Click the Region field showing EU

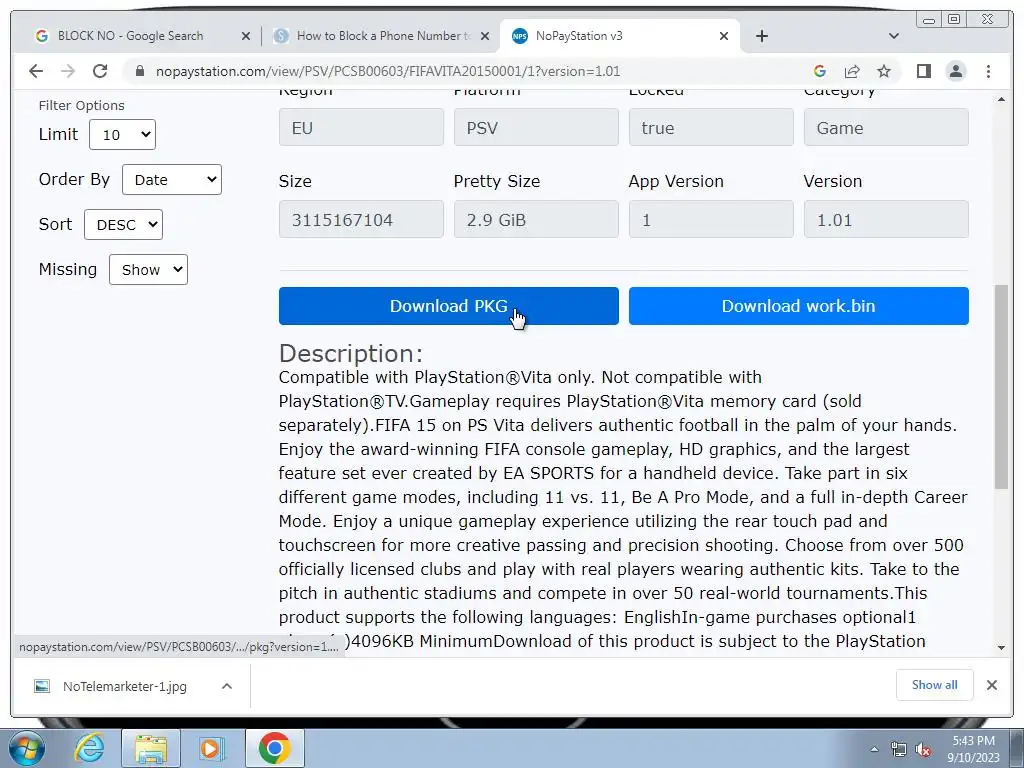361,127
